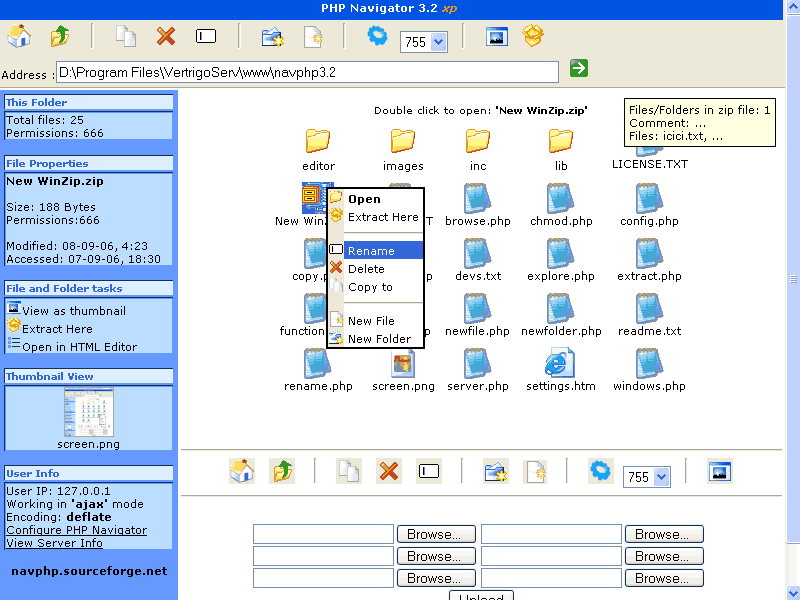Click the Rename icon in bottom toolbar

pyautogui.click(x=429, y=470)
